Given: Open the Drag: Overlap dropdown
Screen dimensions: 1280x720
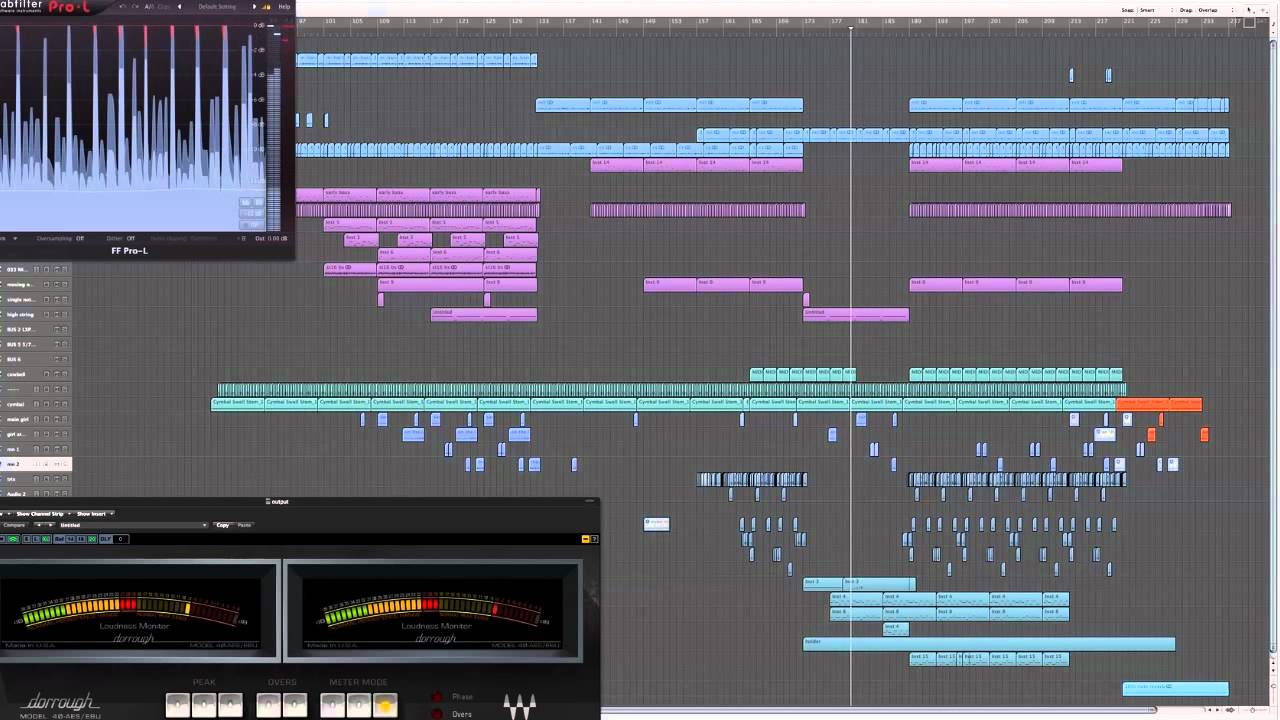Looking at the screenshot, I should click(x=1206, y=10).
